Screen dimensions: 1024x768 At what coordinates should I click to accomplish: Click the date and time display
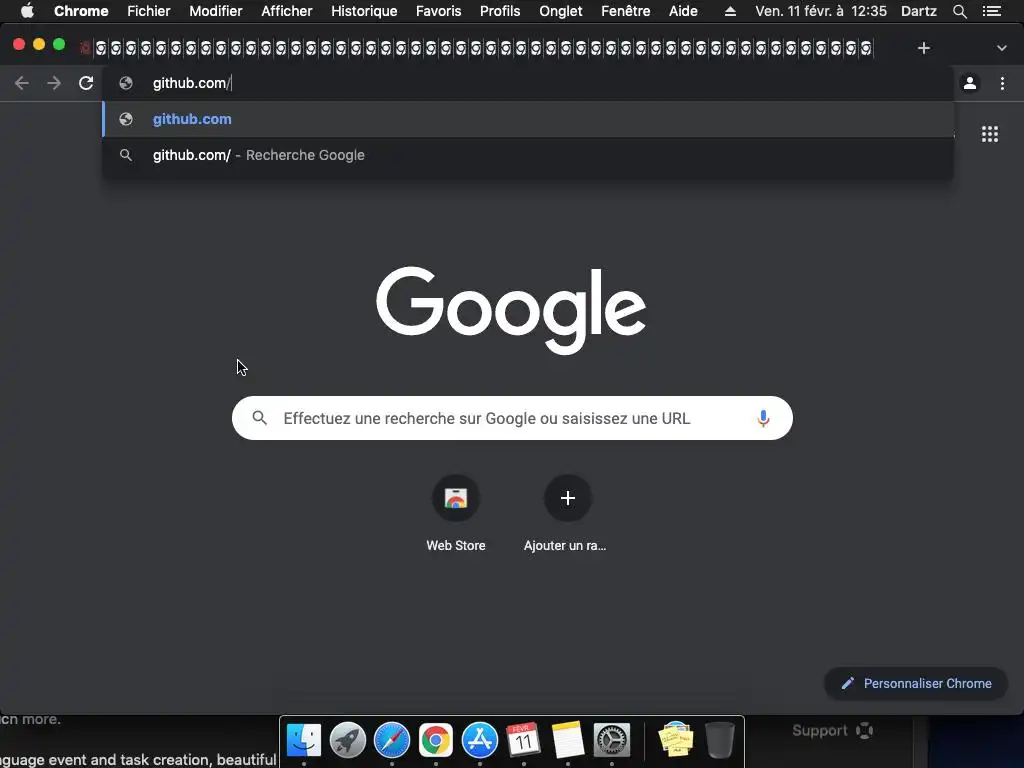point(821,11)
